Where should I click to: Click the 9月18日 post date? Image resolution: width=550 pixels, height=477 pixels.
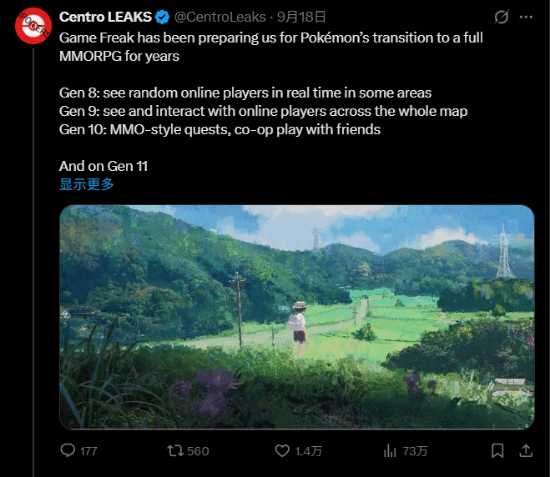301,17
